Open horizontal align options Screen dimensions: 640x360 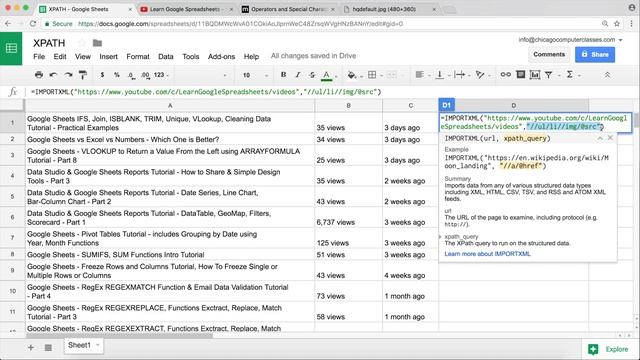(x=419, y=75)
